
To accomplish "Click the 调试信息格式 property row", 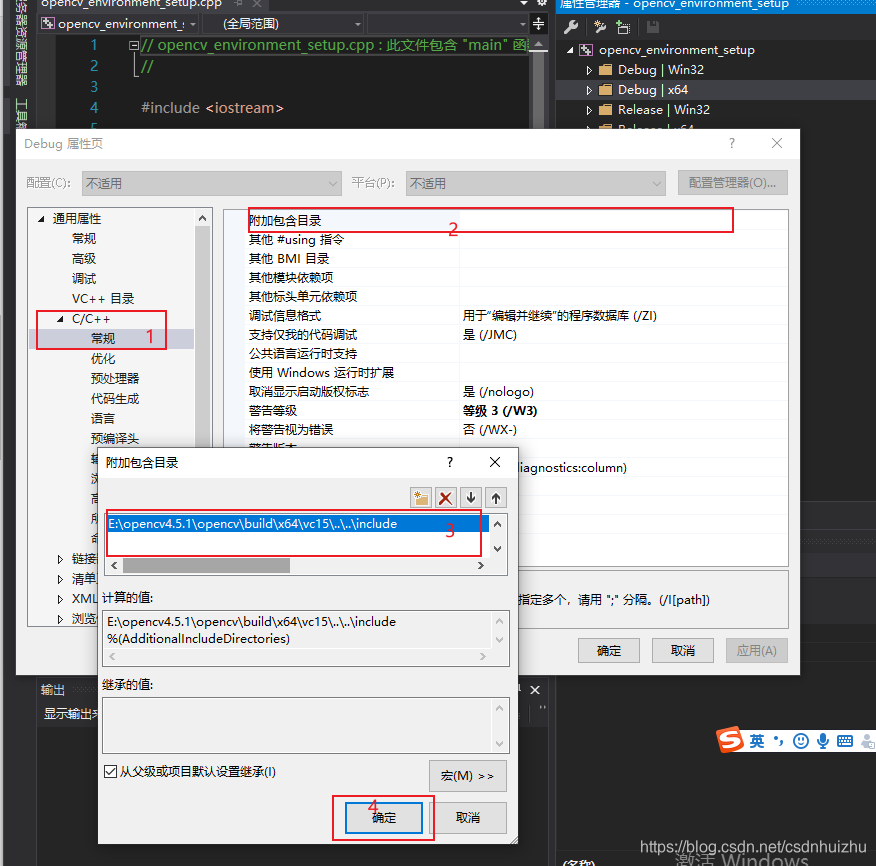I will click(517, 316).
